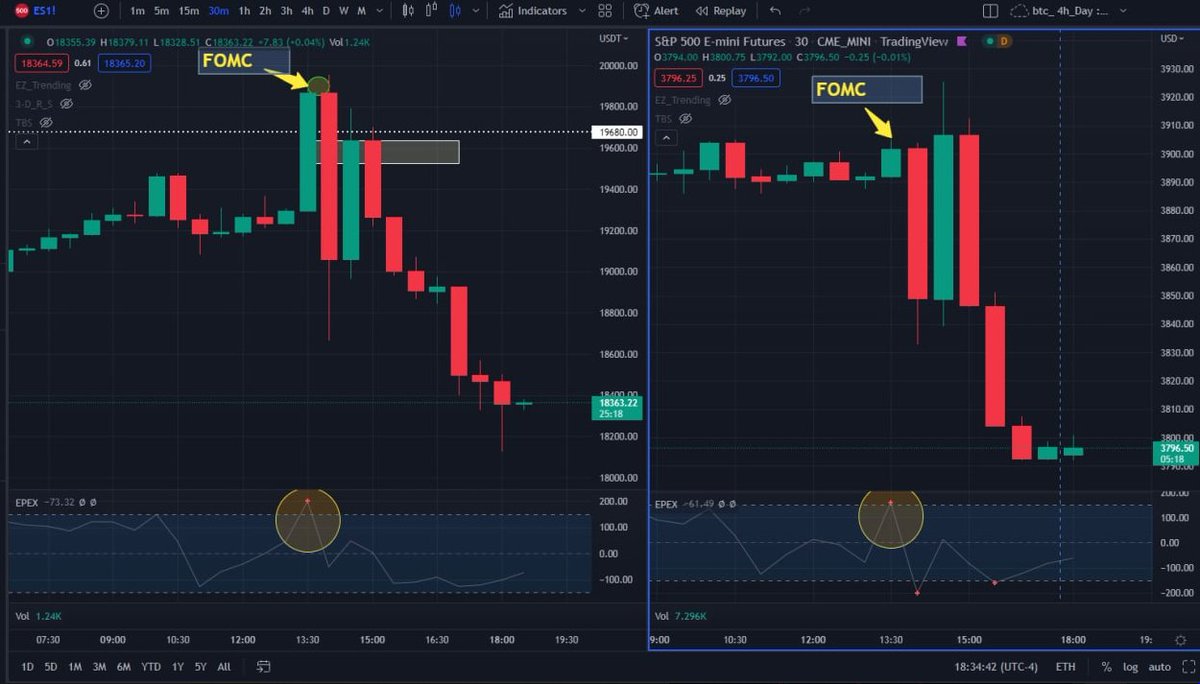This screenshot has height=684, width=1200.
Task: Click the orange D data status badge
Action: 1004,42
